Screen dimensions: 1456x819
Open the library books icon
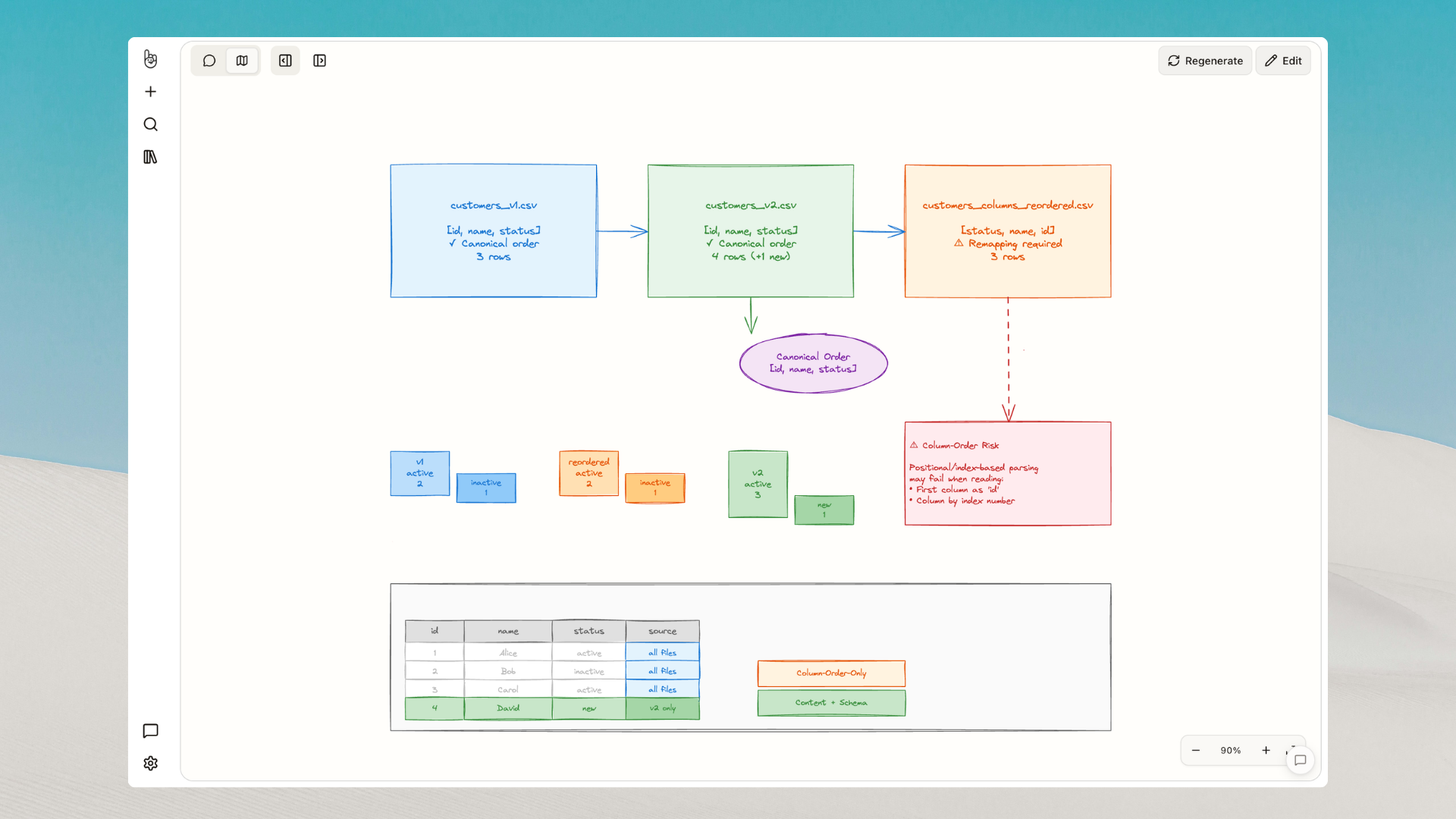(150, 157)
